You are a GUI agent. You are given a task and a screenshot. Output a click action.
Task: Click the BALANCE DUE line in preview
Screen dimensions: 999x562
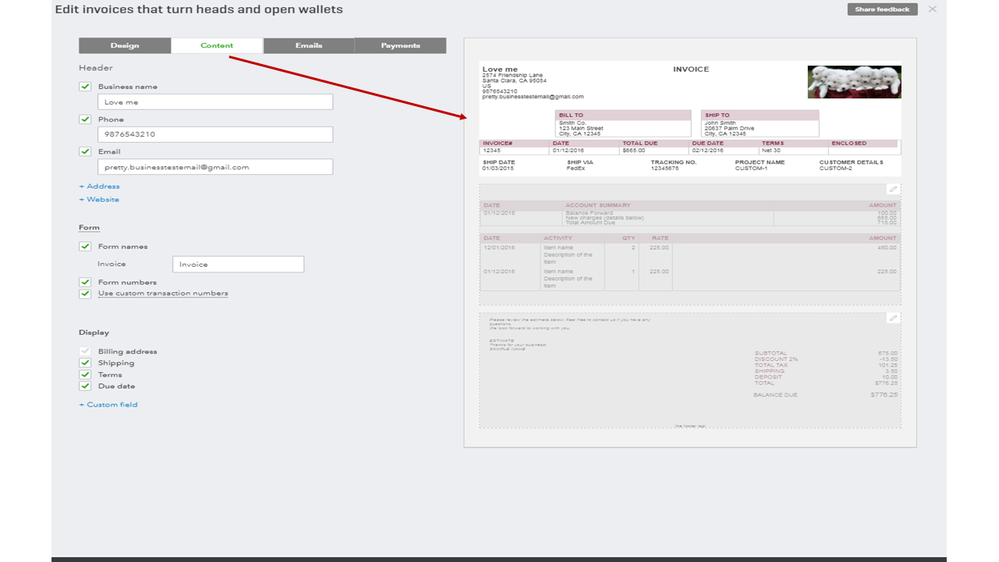click(826, 395)
